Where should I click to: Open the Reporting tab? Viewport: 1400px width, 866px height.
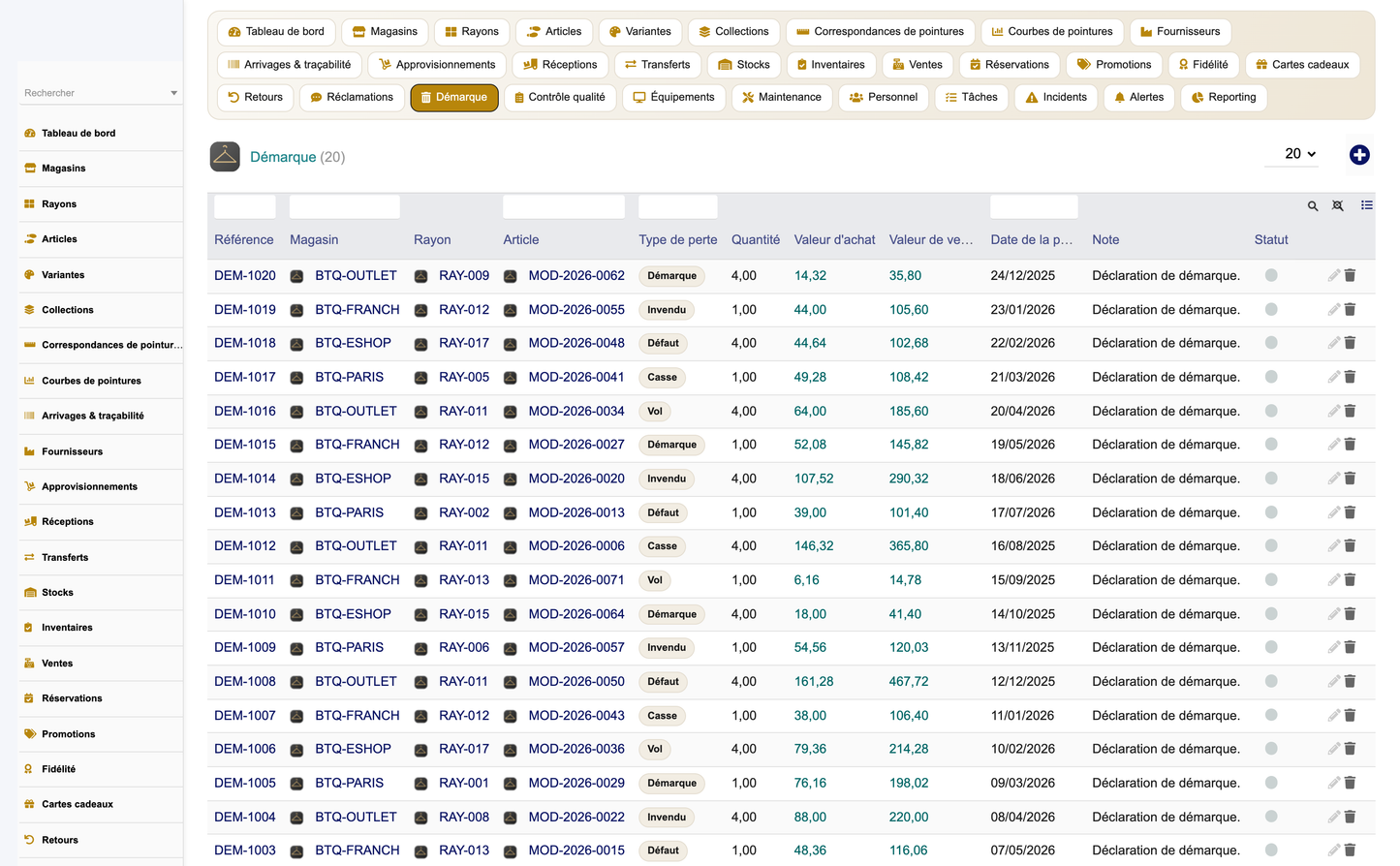[1224, 98]
